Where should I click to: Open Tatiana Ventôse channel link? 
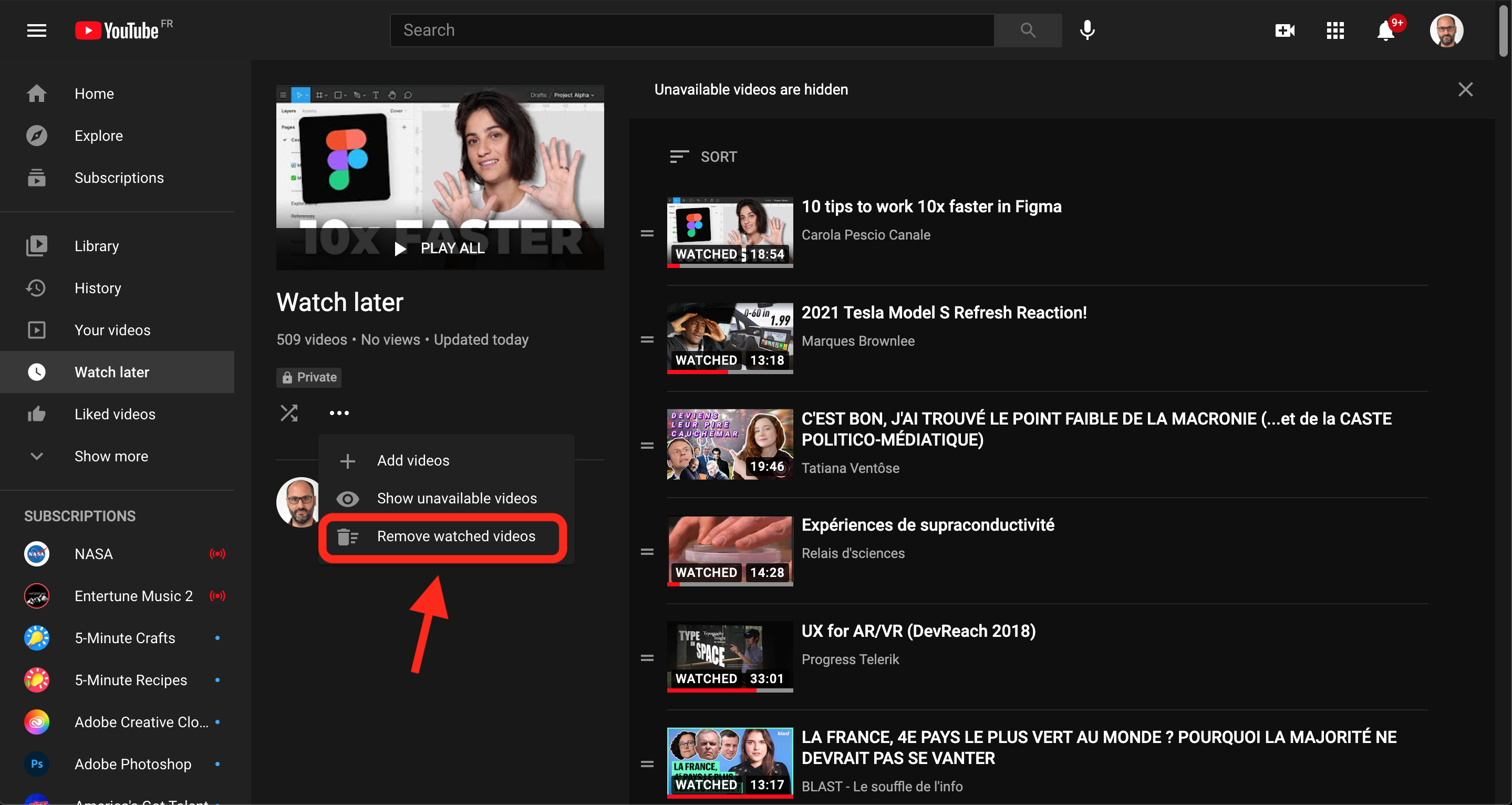[x=851, y=468]
